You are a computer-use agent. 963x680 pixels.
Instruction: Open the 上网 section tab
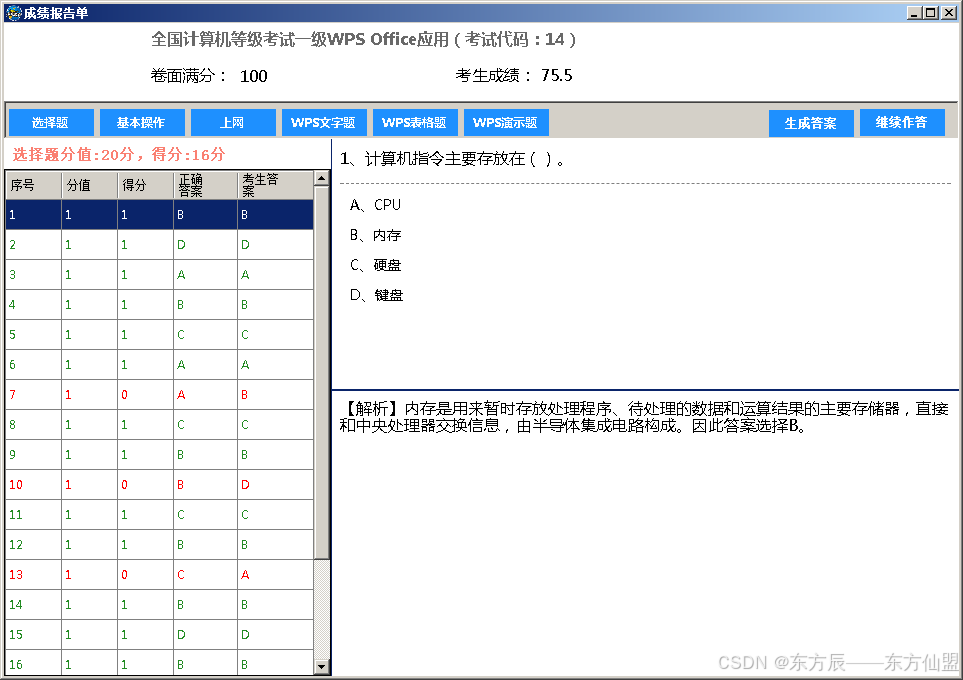pos(233,122)
